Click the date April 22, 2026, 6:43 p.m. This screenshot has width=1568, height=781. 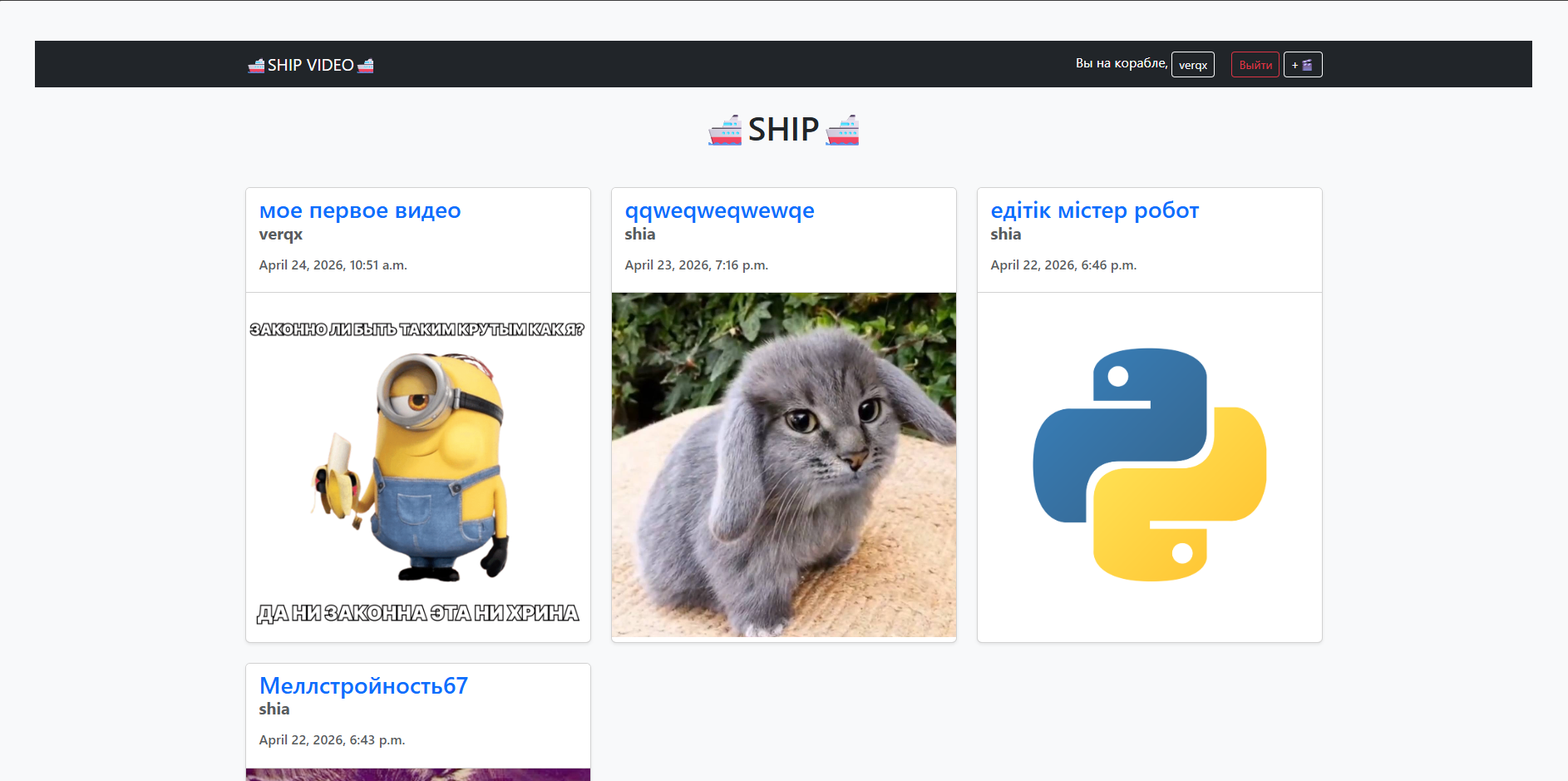pos(332,740)
